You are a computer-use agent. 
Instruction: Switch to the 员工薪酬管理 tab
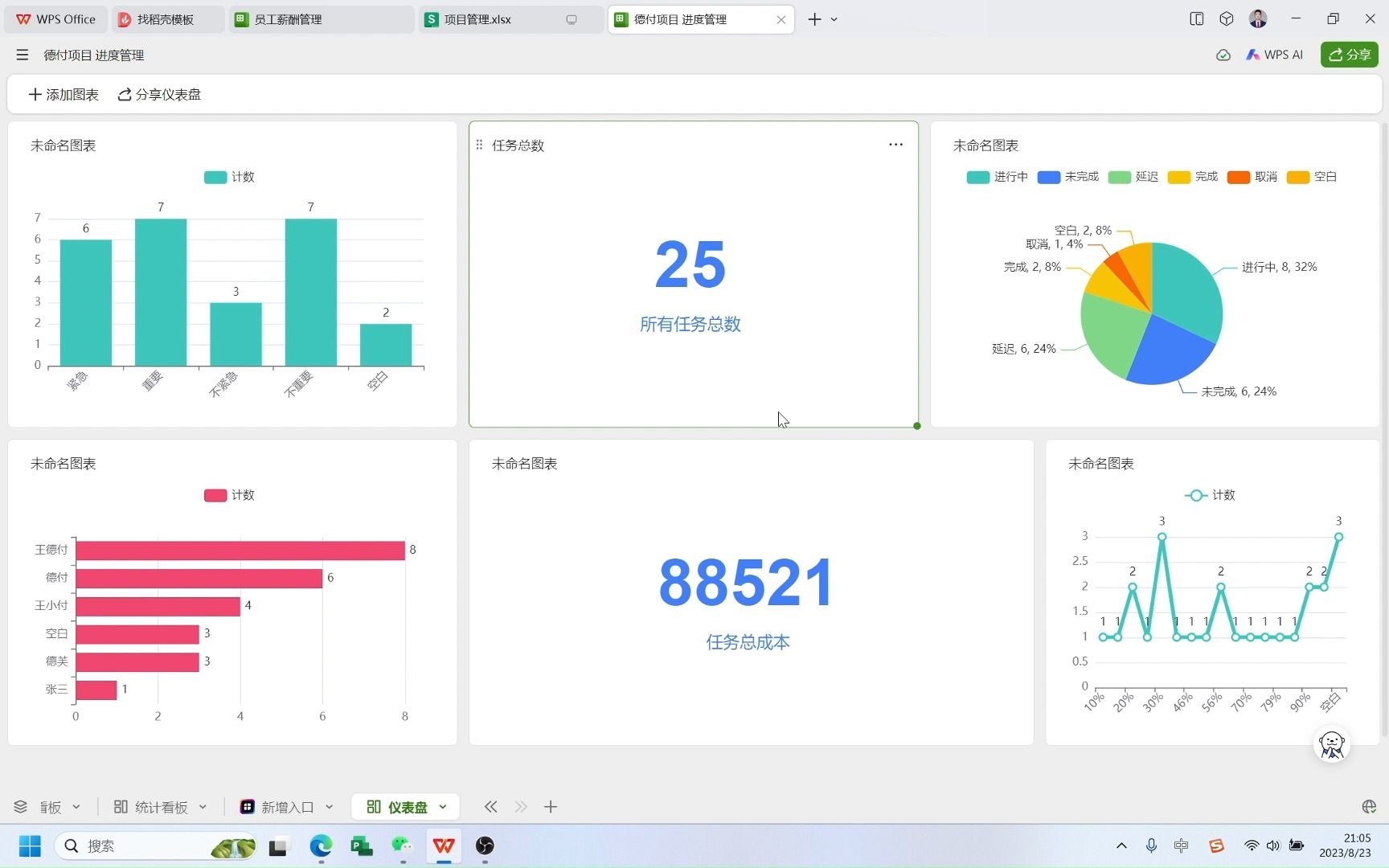[322, 19]
